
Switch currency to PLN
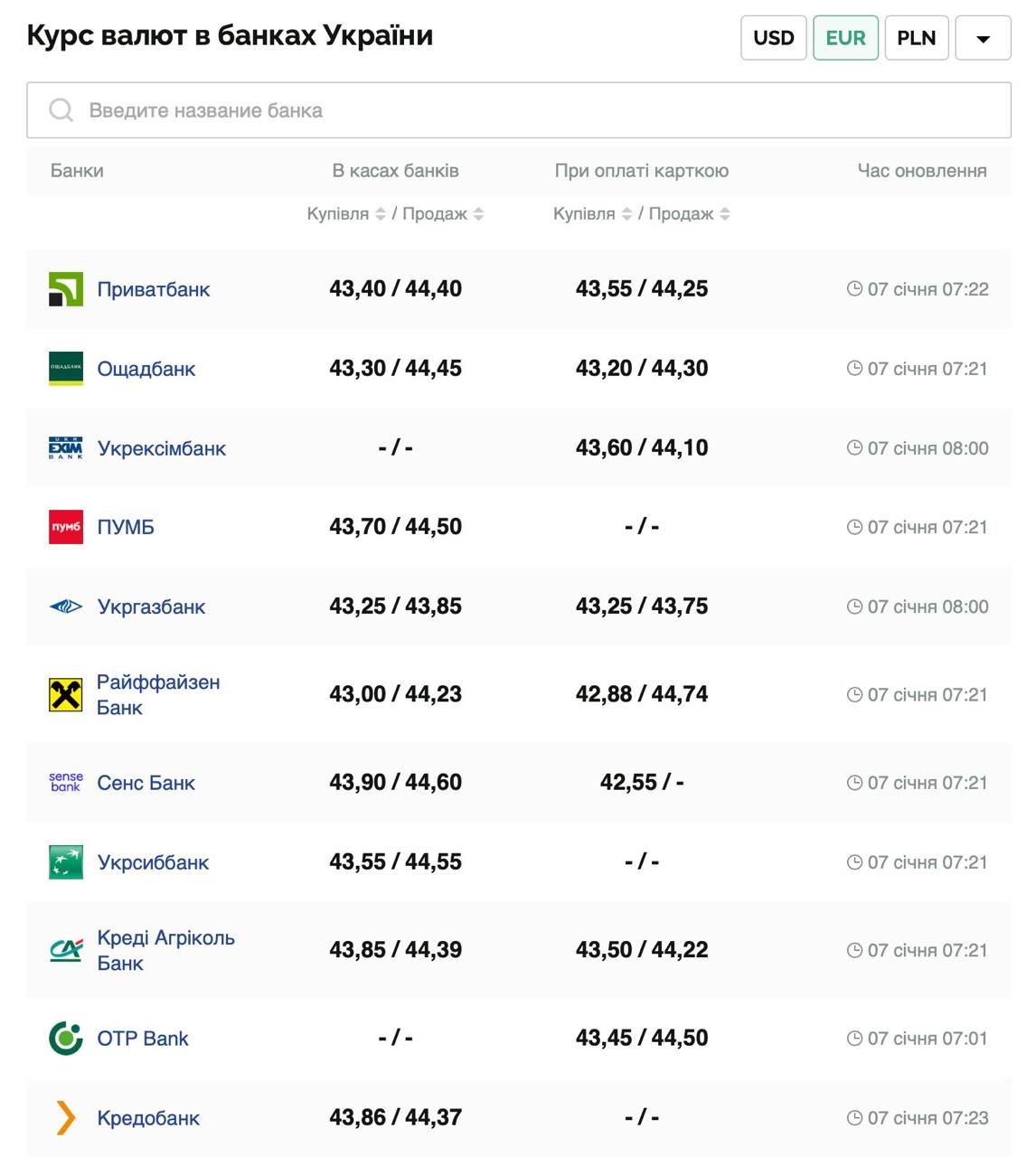click(916, 38)
